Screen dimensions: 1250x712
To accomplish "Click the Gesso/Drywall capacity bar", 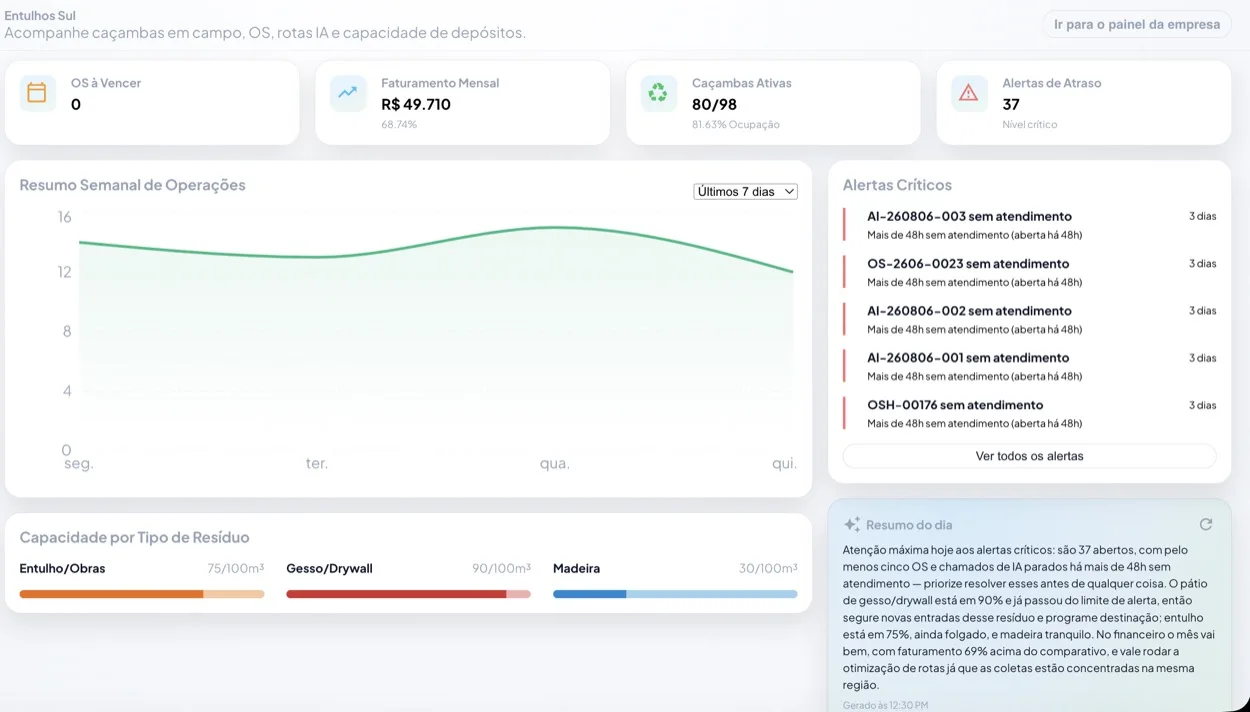I will [x=408, y=594].
